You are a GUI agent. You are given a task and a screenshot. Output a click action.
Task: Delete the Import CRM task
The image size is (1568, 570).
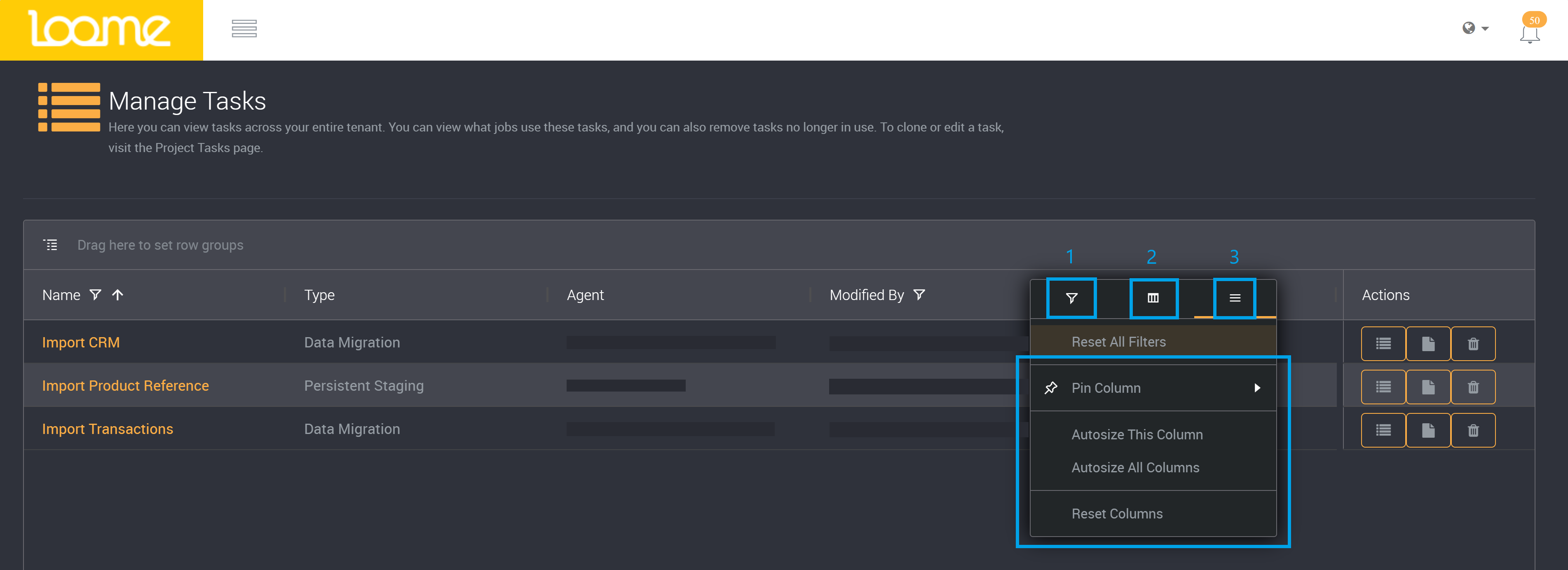pyautogui.click(x=1473, y=344)
